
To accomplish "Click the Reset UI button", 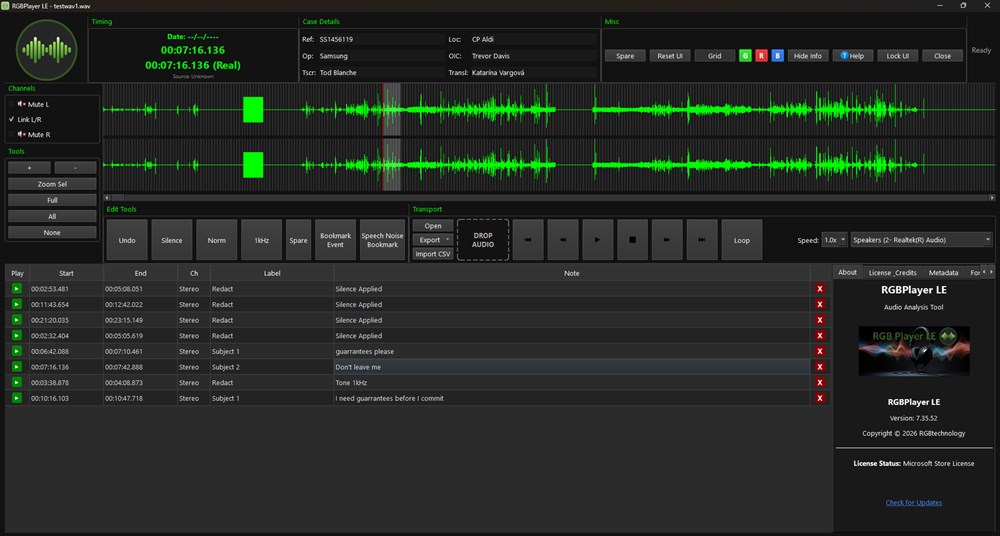I will click(x=670, y=56).
